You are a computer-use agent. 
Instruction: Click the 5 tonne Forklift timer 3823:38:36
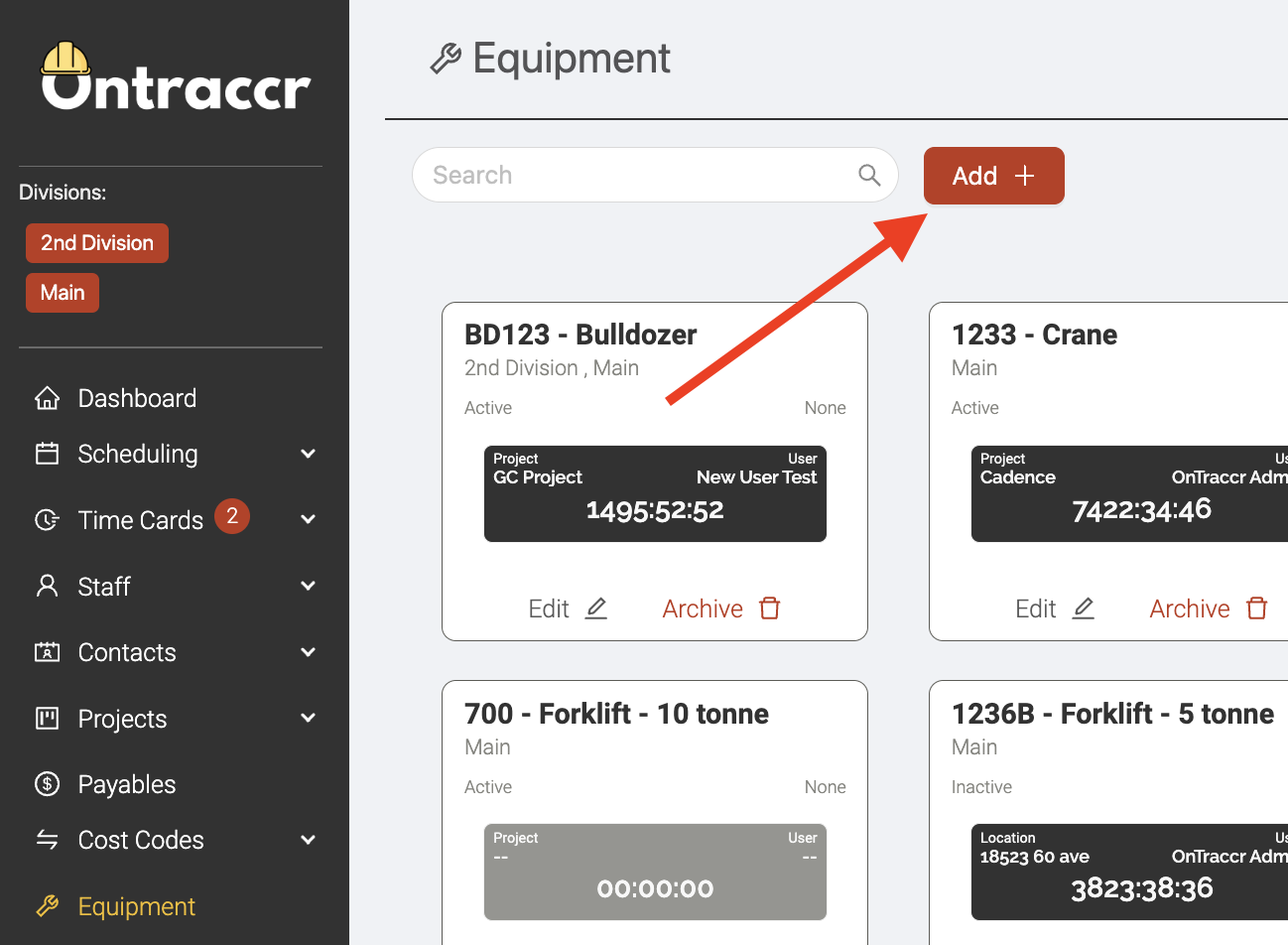(x=1142, y=888)
